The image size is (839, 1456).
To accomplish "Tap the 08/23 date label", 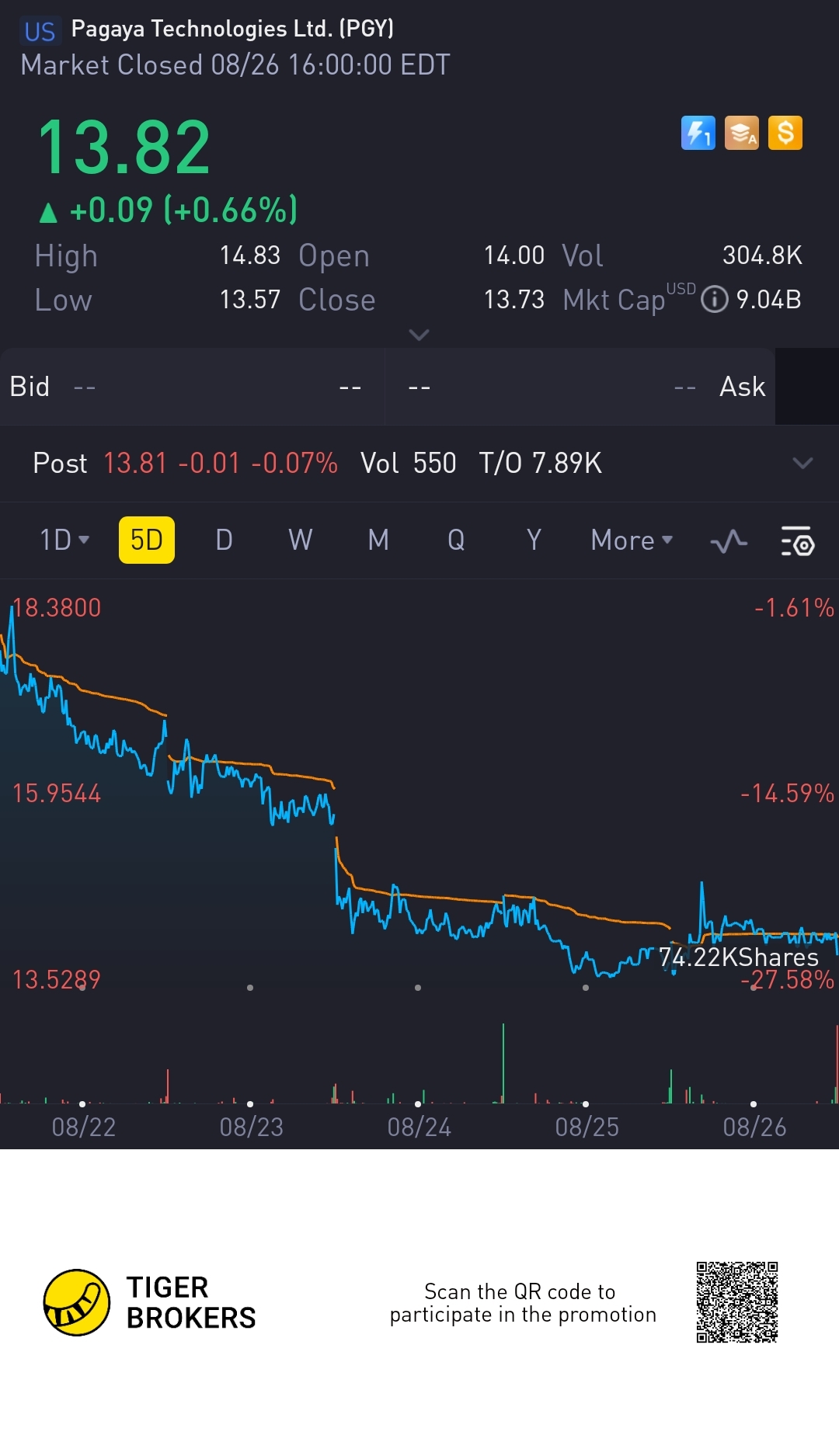I will pyautogui.click(x=252, y=1127).
